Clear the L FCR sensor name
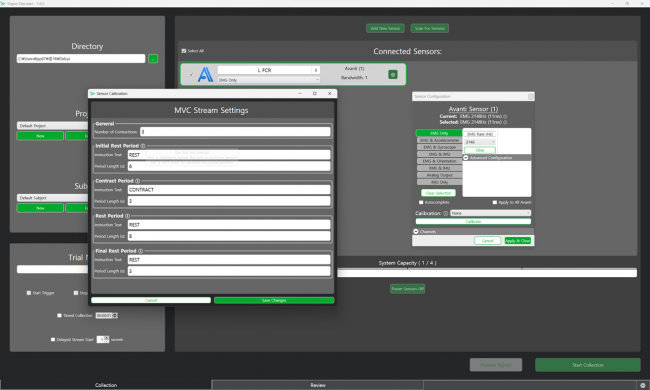Viewport: 650px width, 390px height. coord(315,70)
